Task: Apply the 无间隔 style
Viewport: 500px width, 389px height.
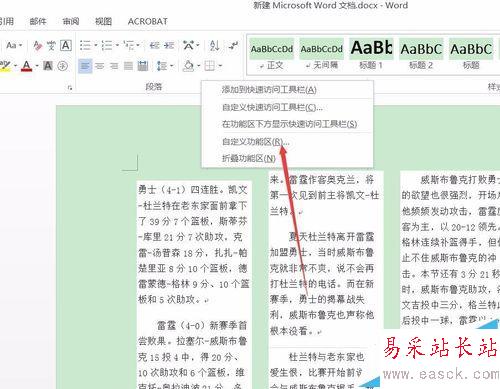Action: [x=322, y=54]
